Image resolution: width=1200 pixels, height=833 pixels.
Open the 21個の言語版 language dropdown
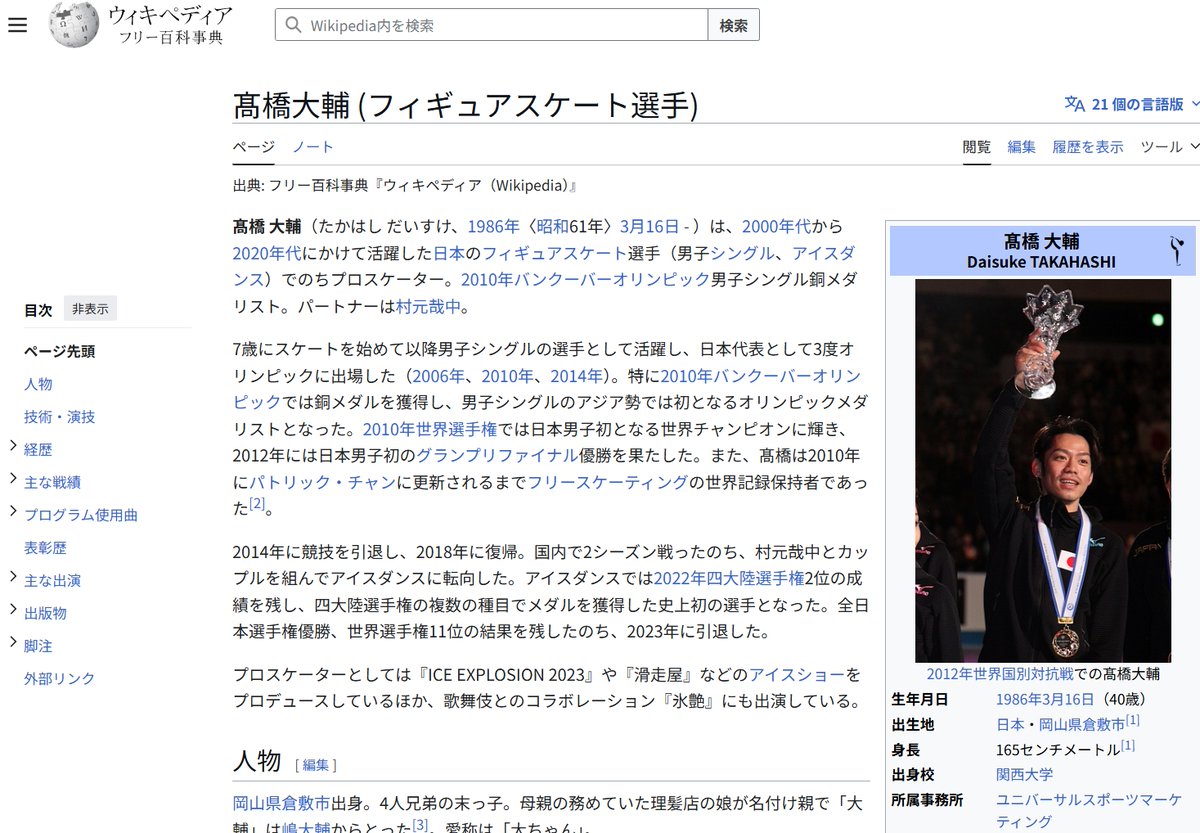[1133, 104]
